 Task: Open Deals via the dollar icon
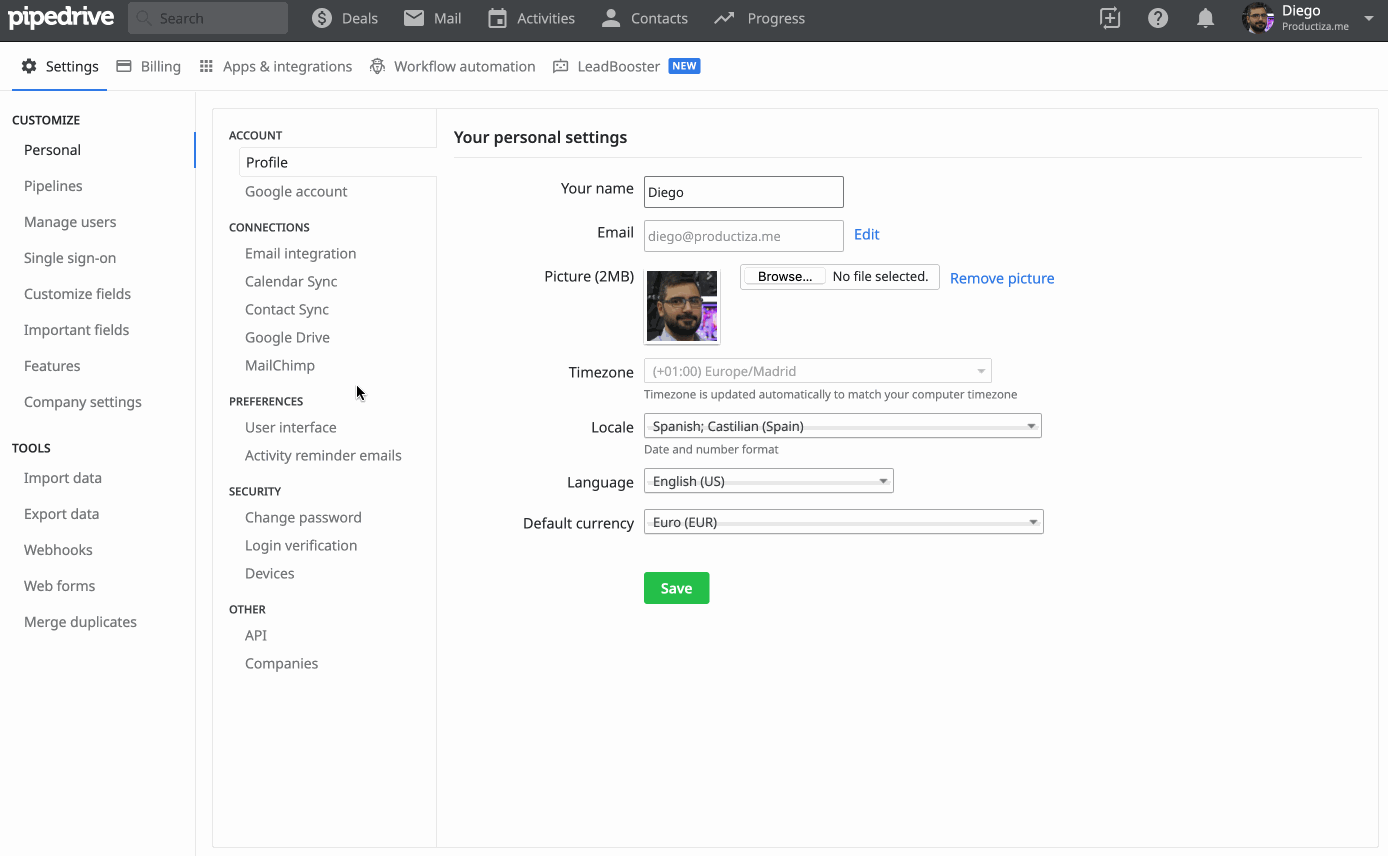[x=322, y=18]
